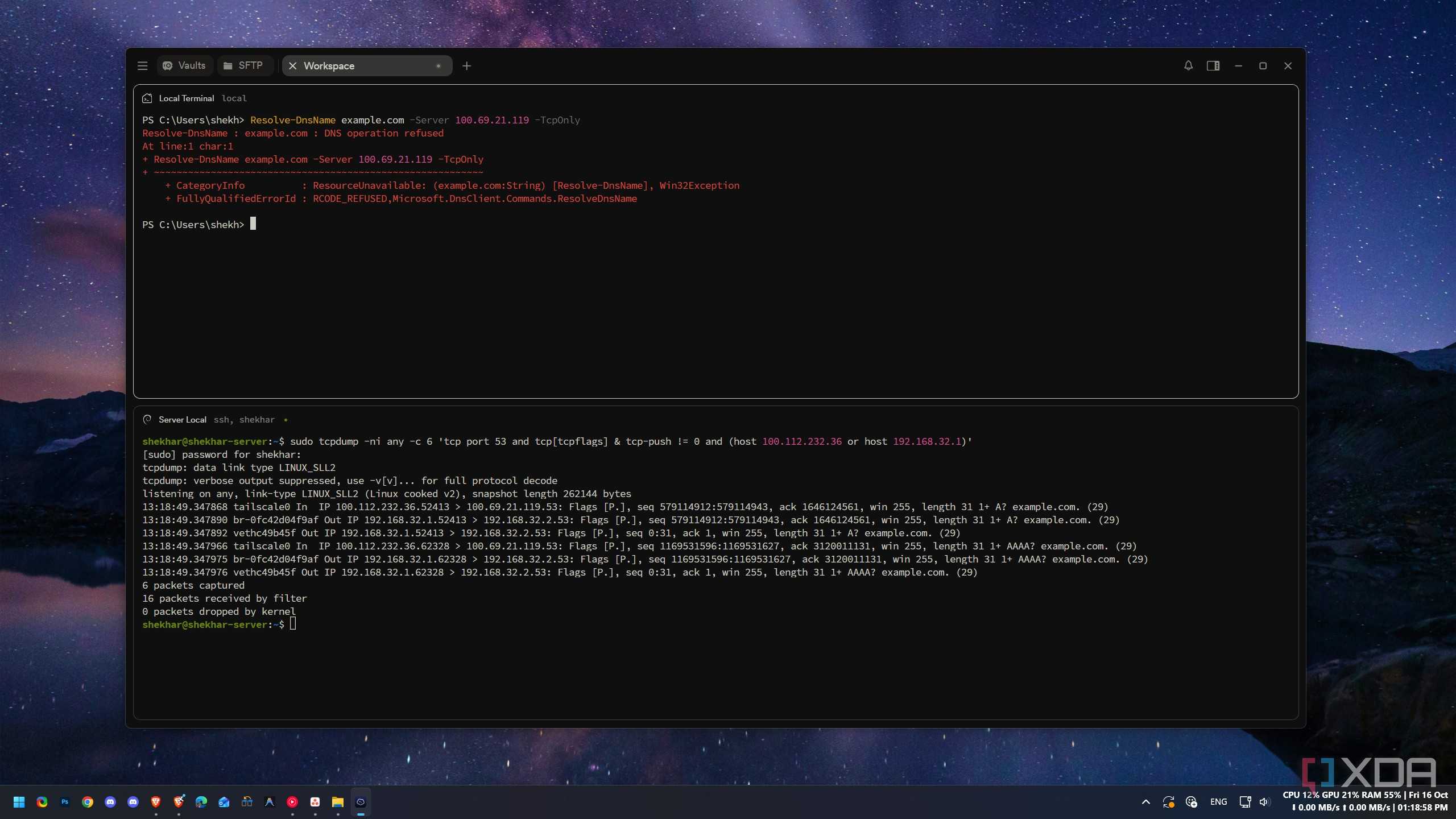Click '6 packets captured' text
Screen dimensions: 1456x819
point(193,585)
